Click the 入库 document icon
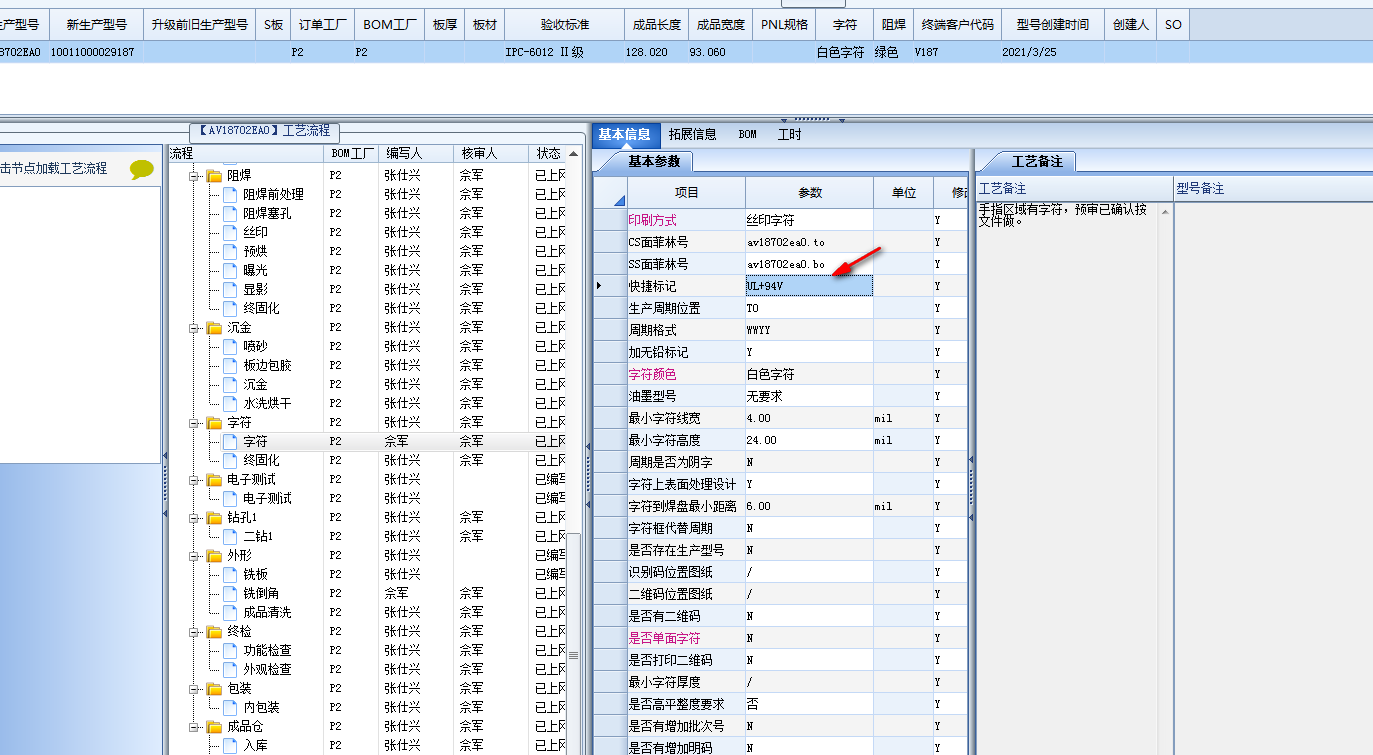Image resolution: width=1373 pixels, height=755 pixels. 231,745
